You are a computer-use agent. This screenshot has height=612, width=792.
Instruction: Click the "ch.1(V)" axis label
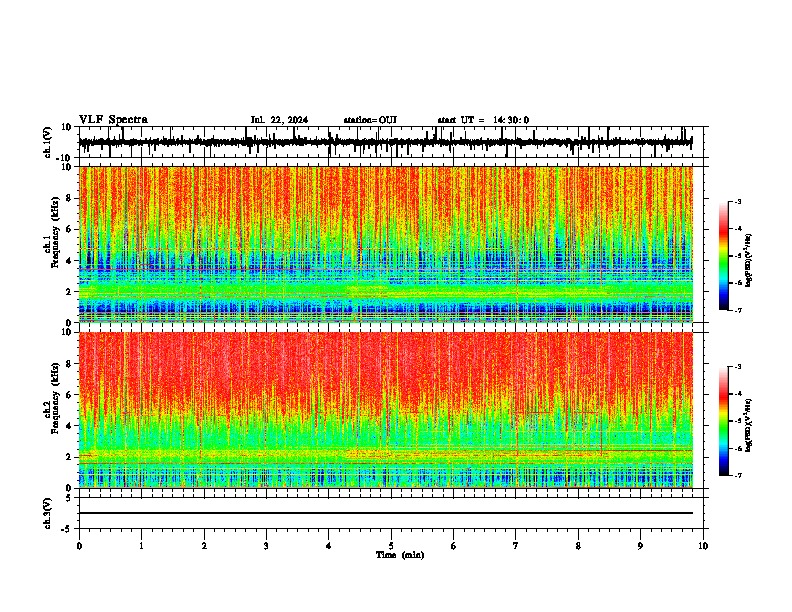[x=49, y=142]
